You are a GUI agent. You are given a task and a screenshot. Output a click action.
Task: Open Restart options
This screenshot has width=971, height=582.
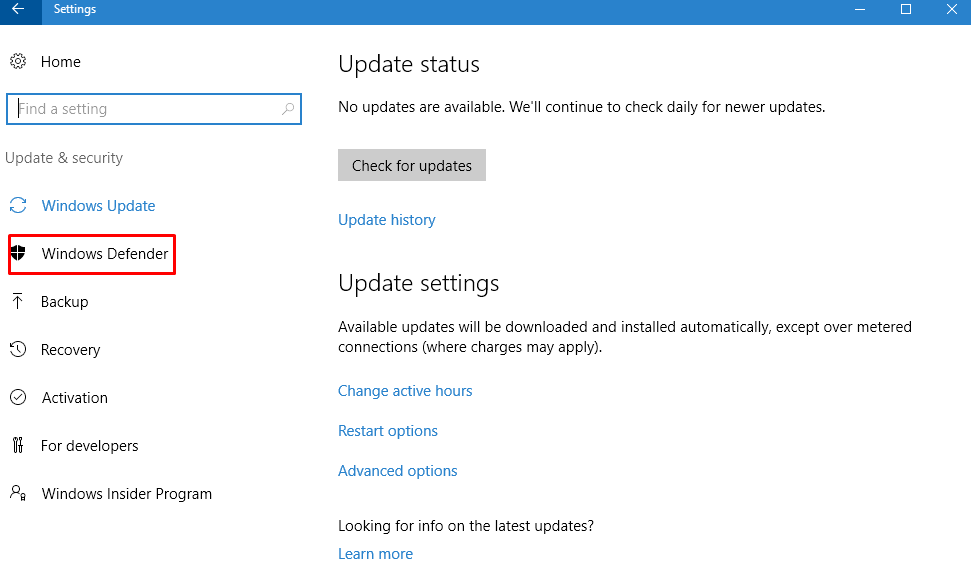(x=388, y=431)
